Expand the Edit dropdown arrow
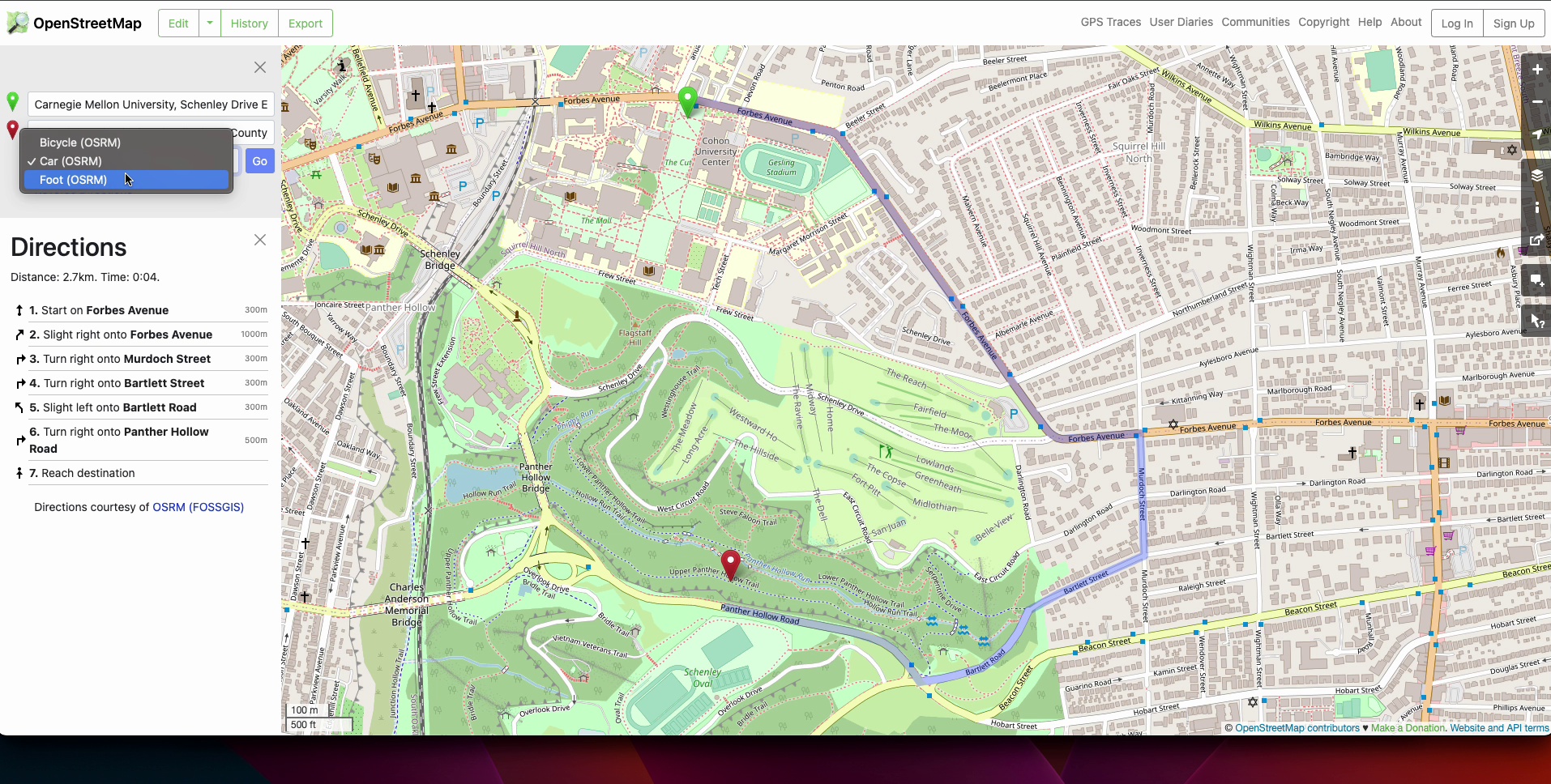Screen dimensions: 1551x784 tap(210, 23)
